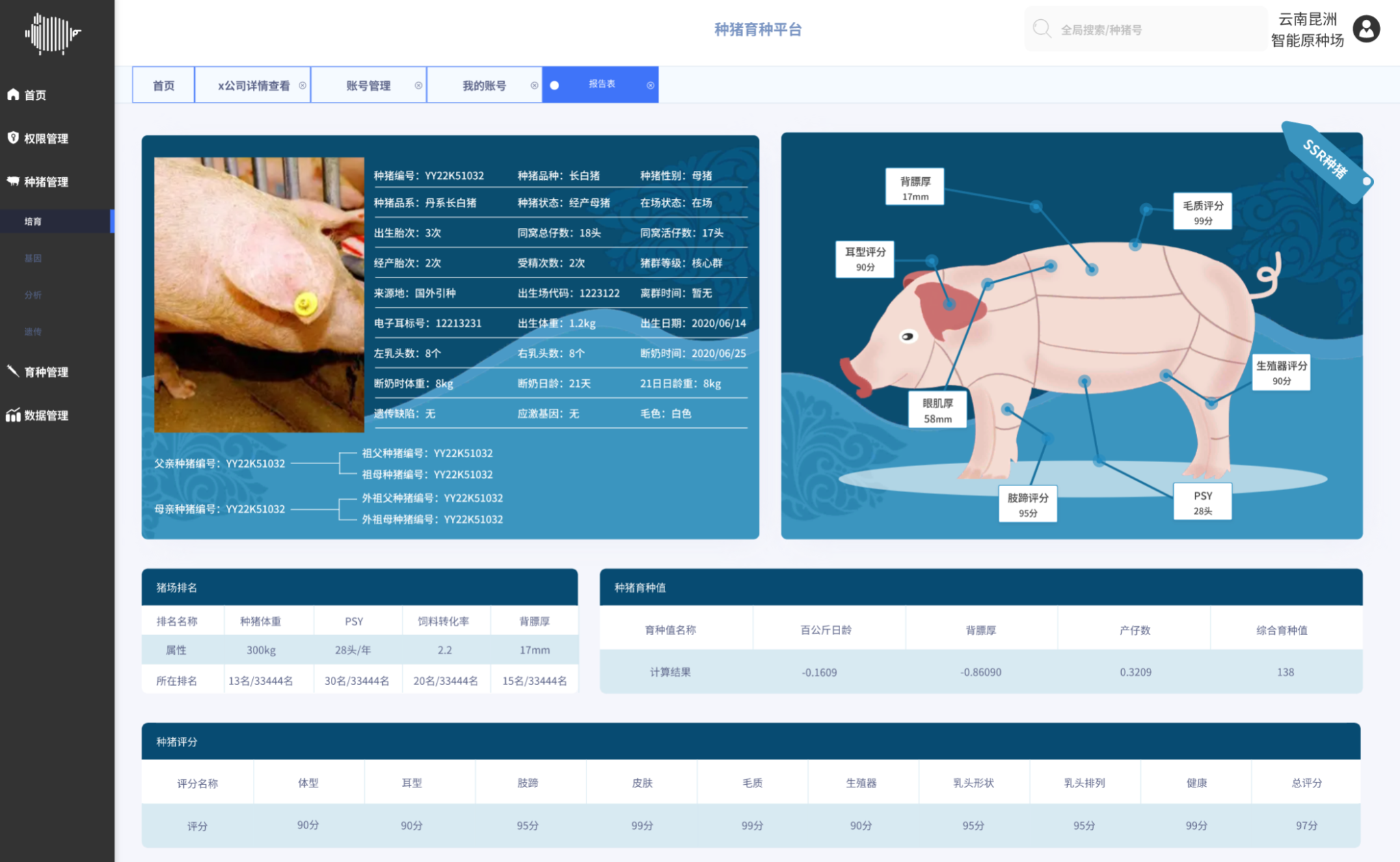The width and height of the screenshot is (1400, 862).
Task: Click the shield icon for 权限管理
Action: coord(13,138)
